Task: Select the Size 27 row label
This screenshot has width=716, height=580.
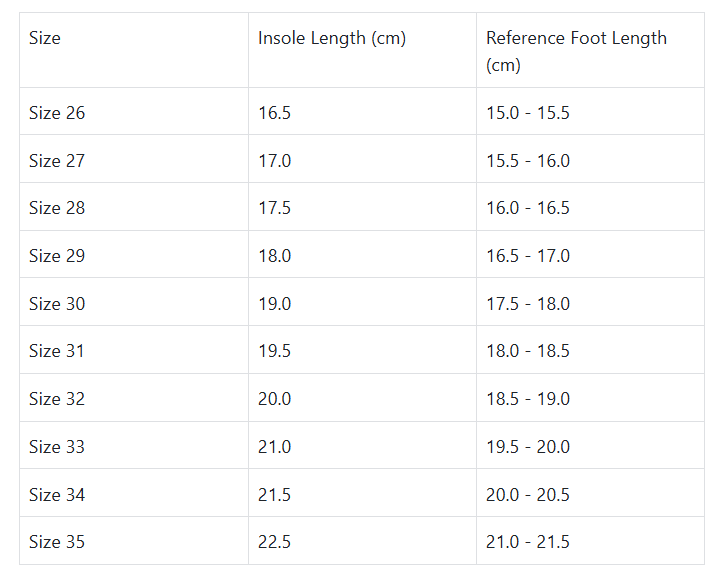Action: coord(57,161)
